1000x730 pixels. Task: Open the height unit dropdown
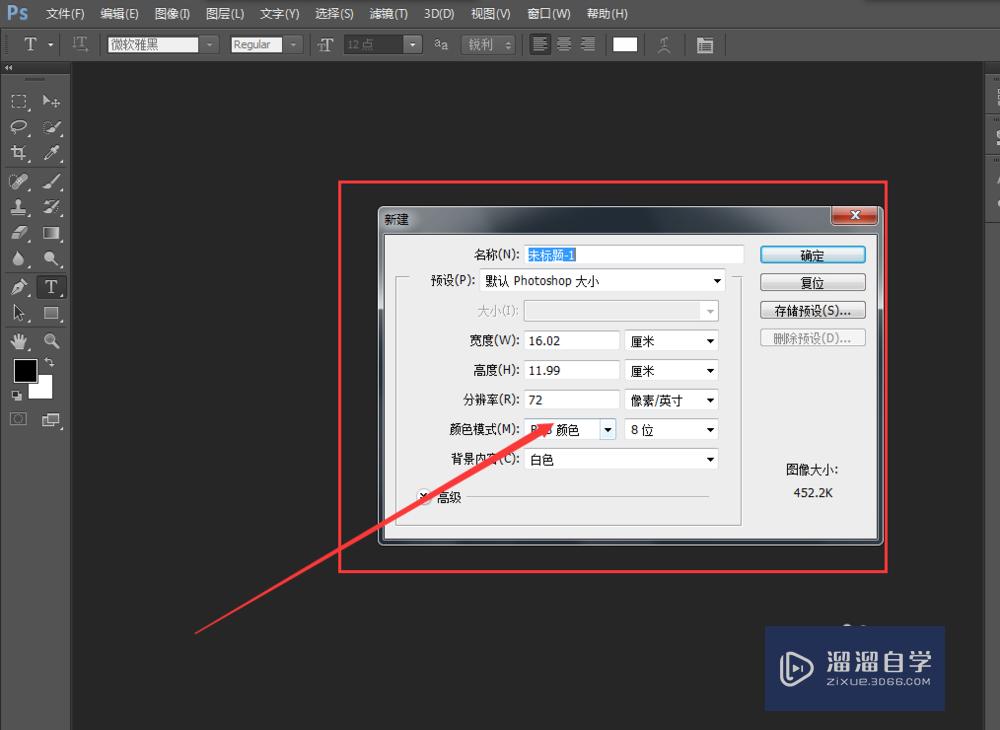point(672,370)
